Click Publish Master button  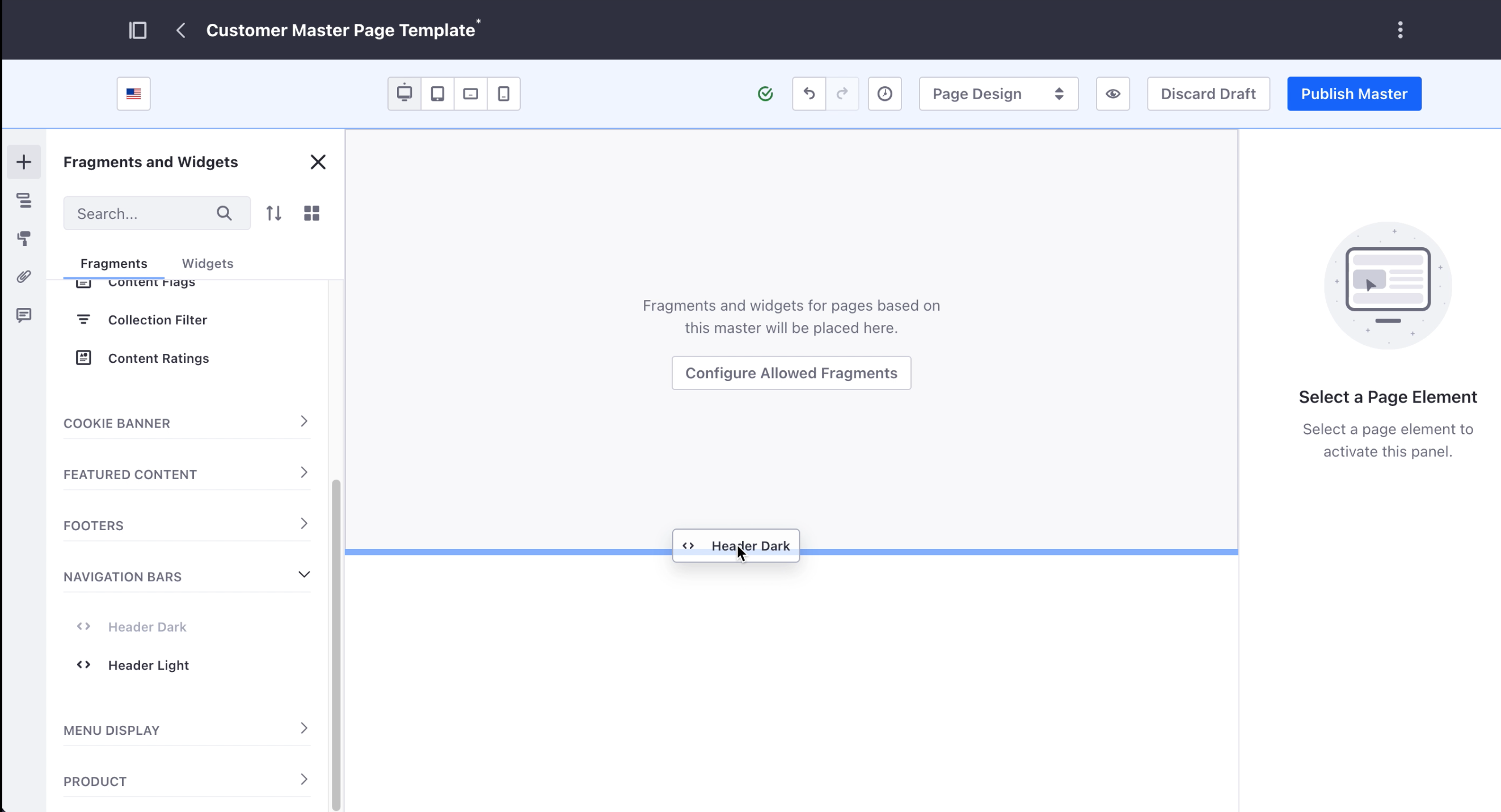point(1355,94)
